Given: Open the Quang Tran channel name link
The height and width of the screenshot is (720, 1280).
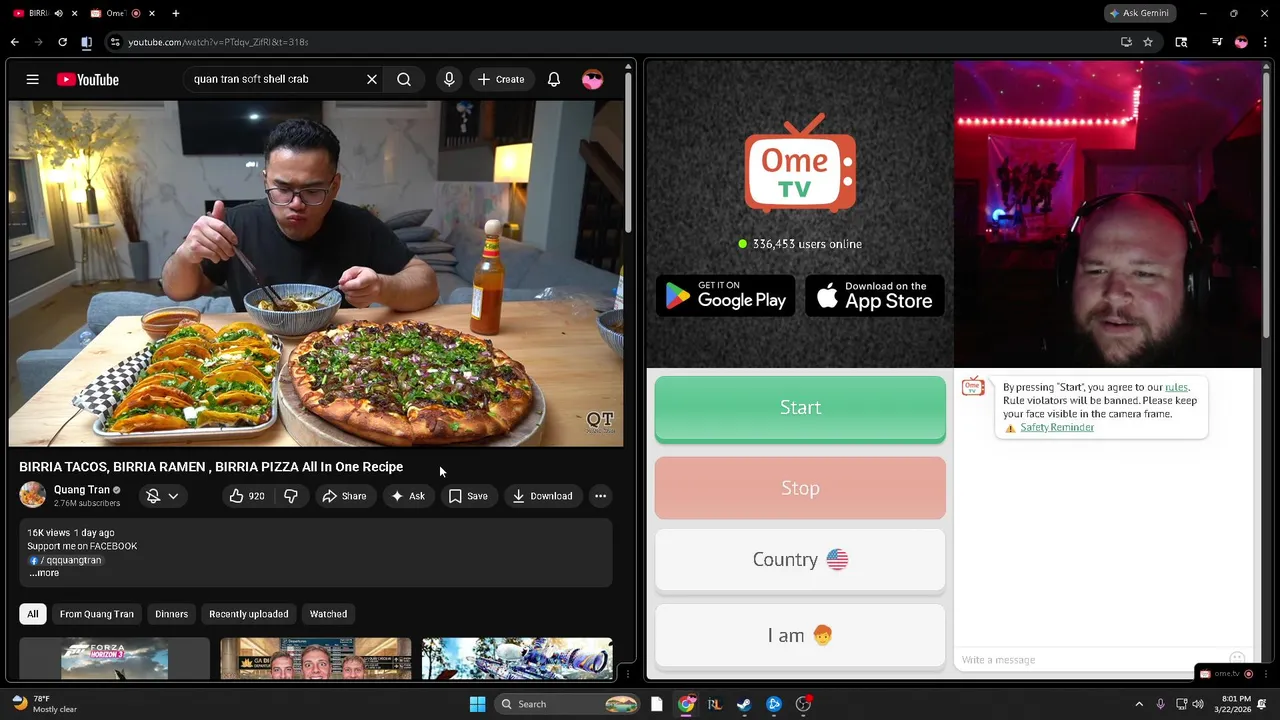Looking at the screenshot, I should (81, 489).
